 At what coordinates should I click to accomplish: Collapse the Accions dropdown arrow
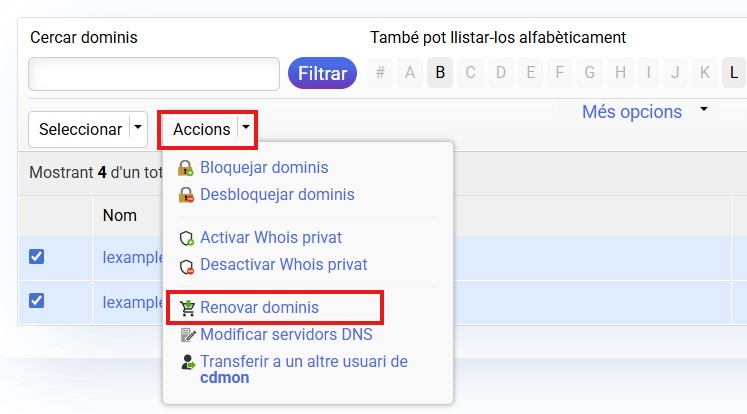[x=246, y=129]
